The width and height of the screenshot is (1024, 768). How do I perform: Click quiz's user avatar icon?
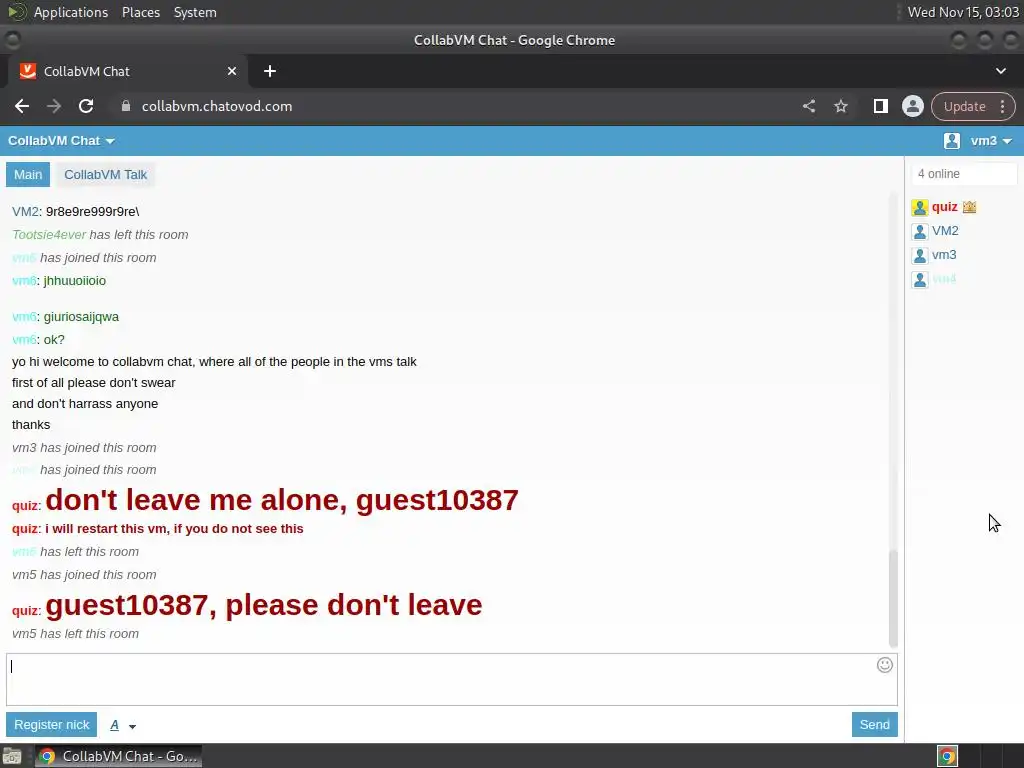click(x=920, y=208)
